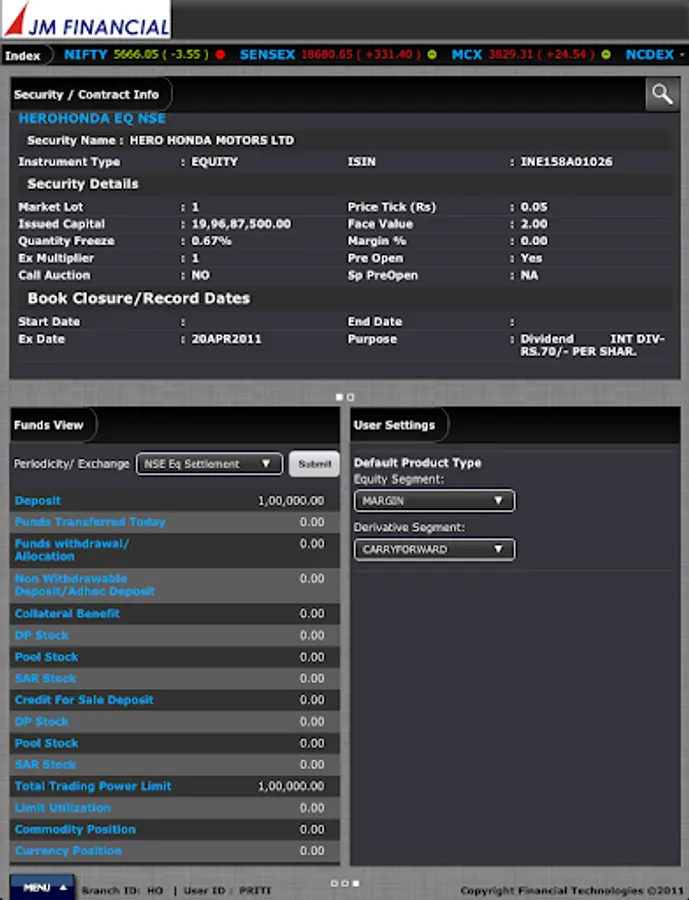This screenshot has width=689, height=900.
Task: Click Security Name HERO HONDA MOTORS LTD
Action: (x=212, y=141)
